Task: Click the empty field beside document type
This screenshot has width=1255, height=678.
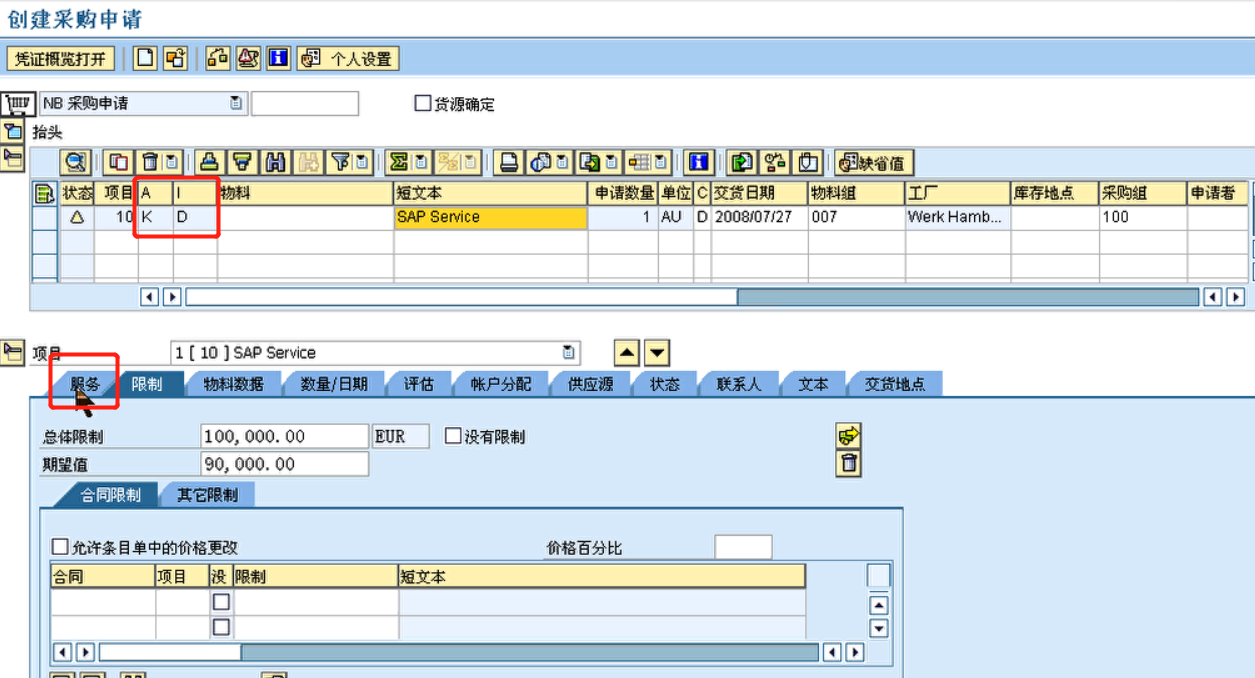Action: (x=305, y=103)
